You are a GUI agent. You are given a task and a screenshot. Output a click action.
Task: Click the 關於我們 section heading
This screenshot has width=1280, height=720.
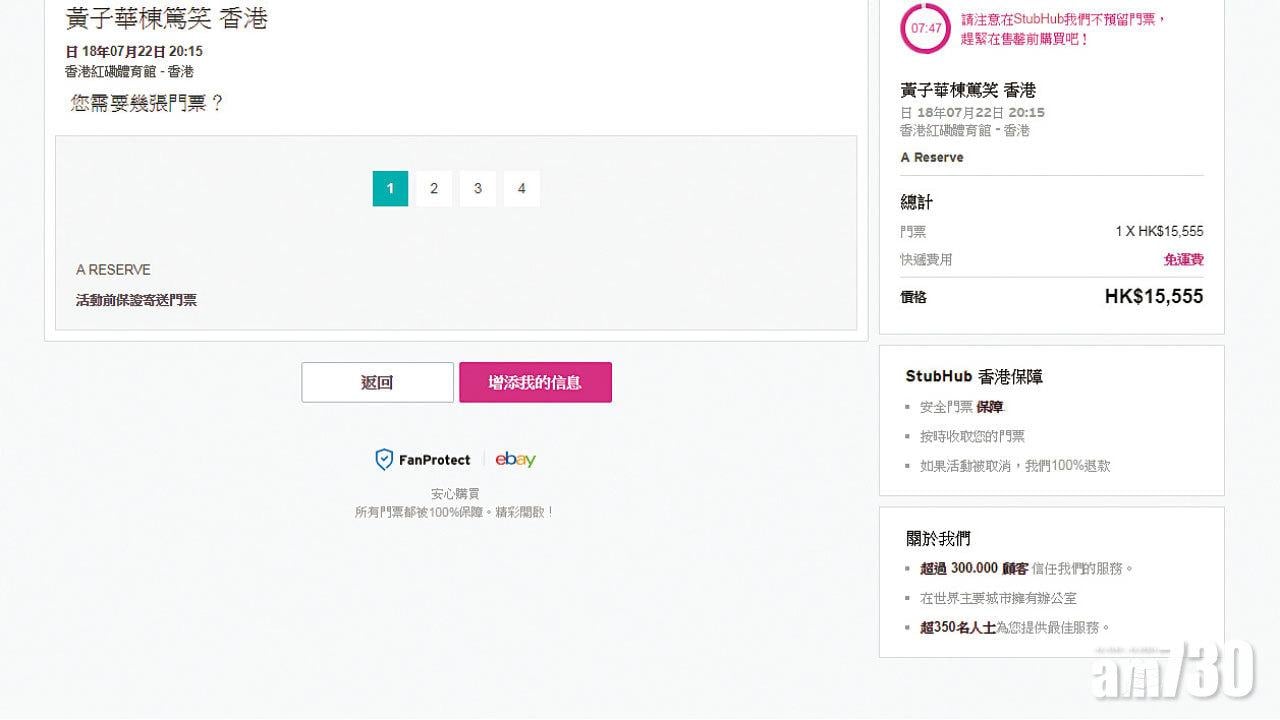click(938, 539)
